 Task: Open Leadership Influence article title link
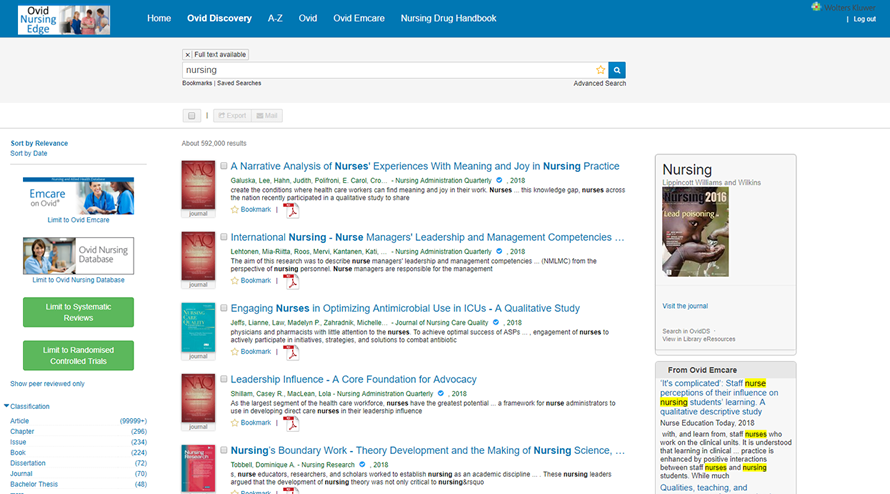coord(354,379)
